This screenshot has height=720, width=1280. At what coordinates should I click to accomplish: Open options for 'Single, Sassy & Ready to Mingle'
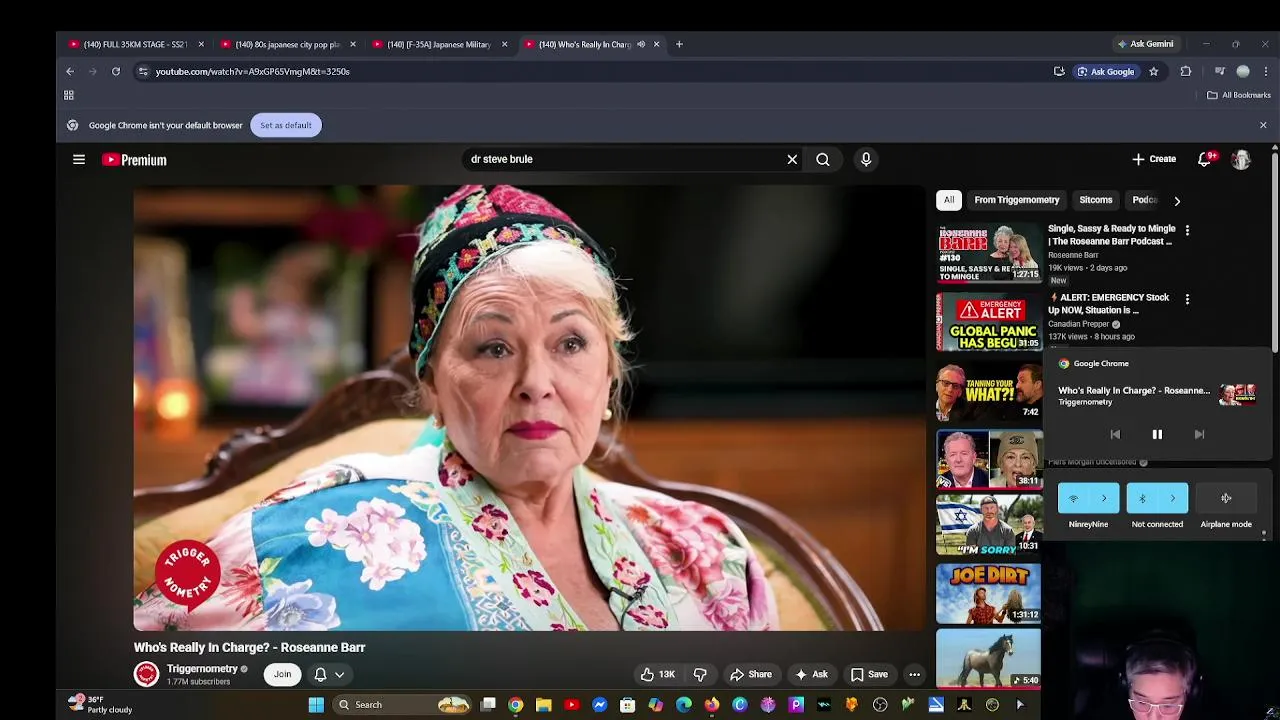[x=1187, y=230]
